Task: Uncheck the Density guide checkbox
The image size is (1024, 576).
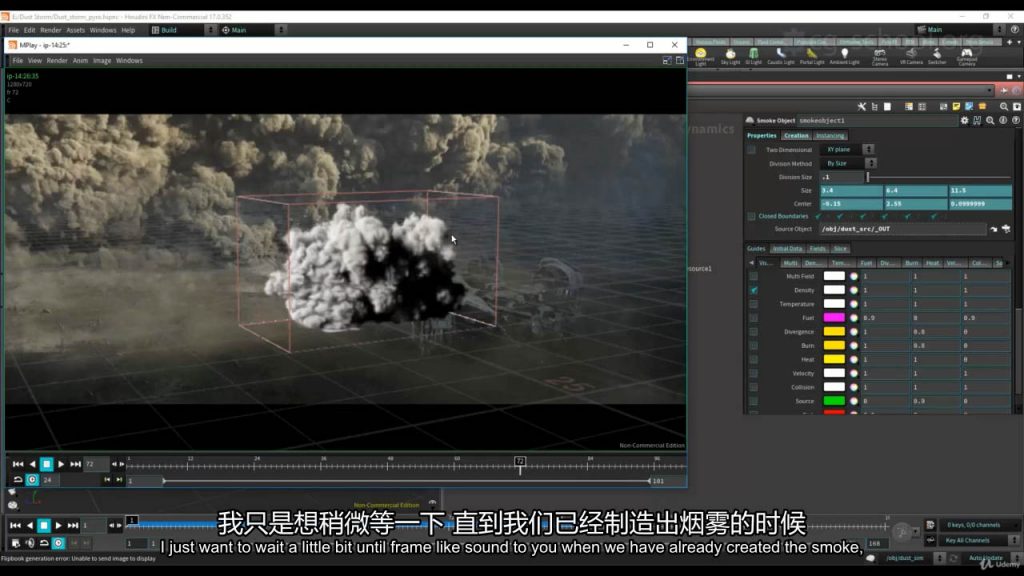Action: pos(754,290)
